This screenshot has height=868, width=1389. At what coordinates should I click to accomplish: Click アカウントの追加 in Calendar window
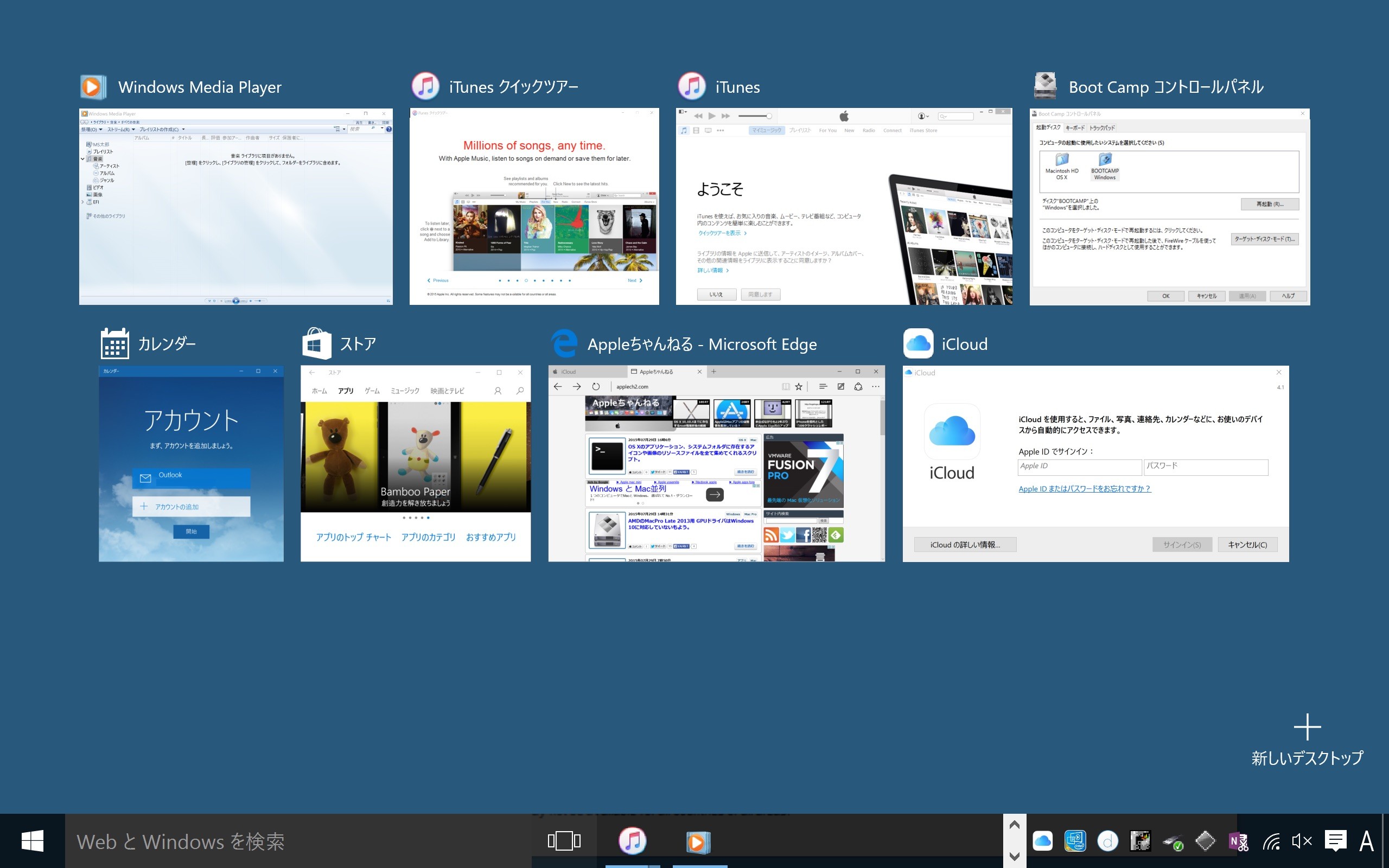coord(191,506)
